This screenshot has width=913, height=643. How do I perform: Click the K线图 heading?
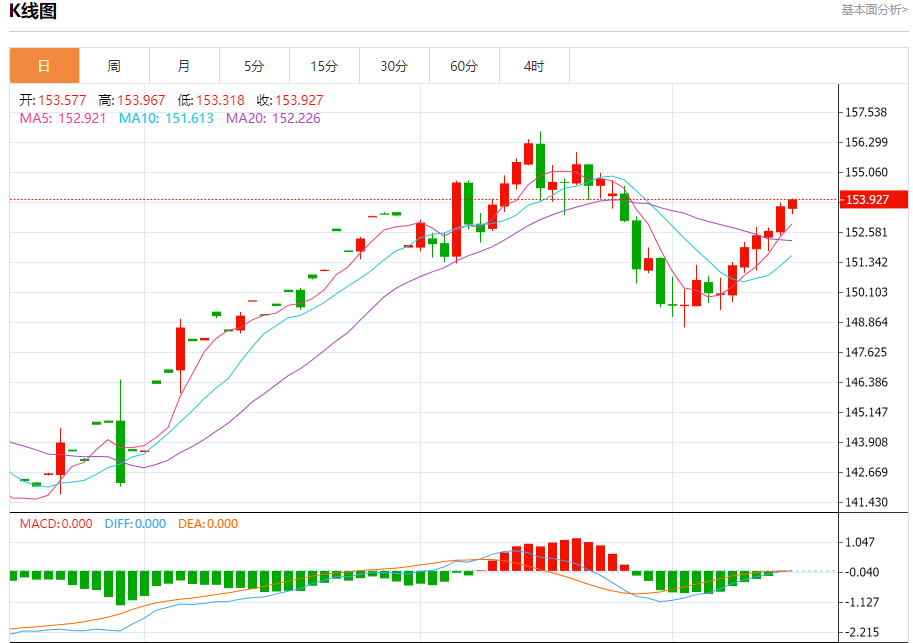click(33, 10)
